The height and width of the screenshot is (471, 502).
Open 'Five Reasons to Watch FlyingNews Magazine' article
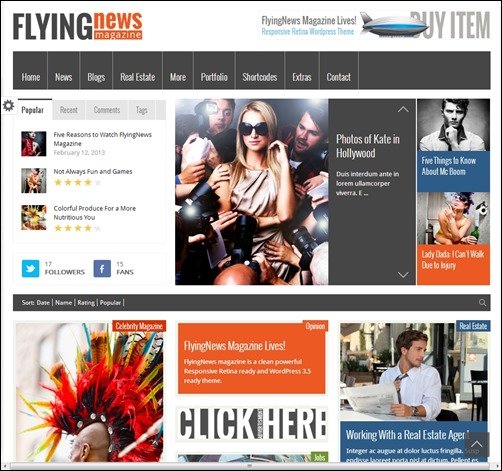coord(103,139)
